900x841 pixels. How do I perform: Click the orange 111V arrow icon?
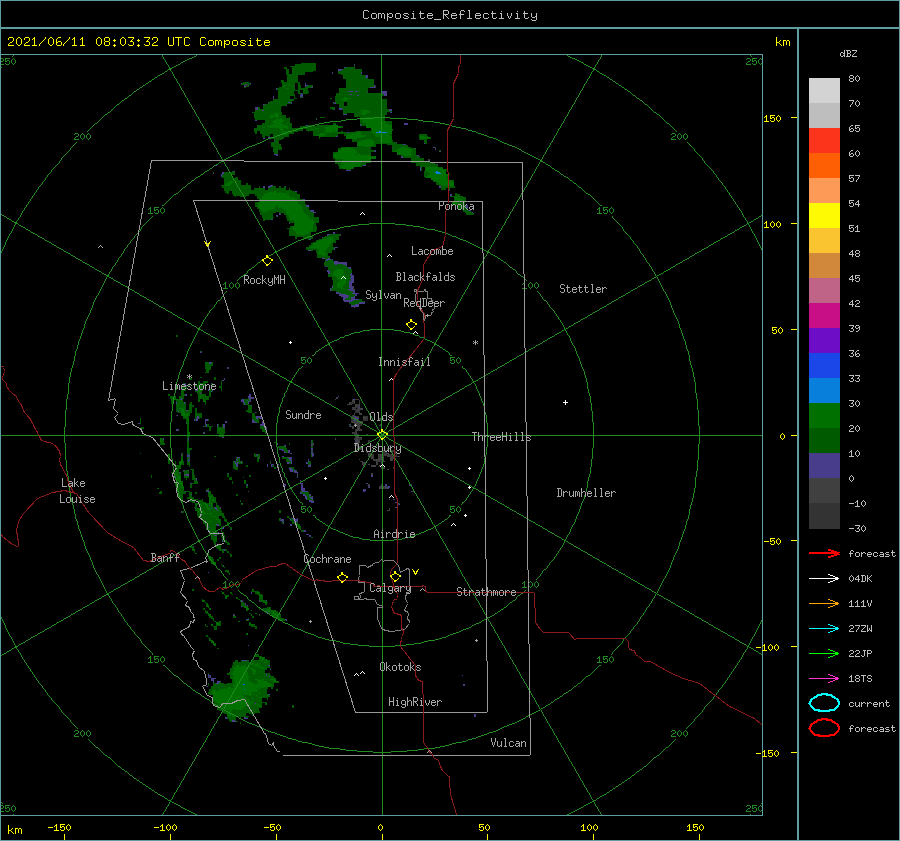[824, 603]
